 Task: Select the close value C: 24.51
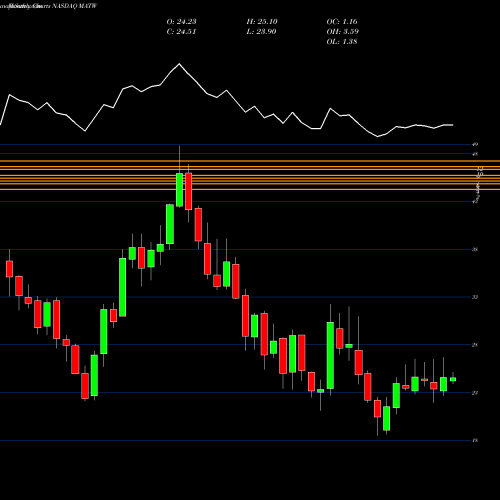pyautogui.click(x=181, y=32)
